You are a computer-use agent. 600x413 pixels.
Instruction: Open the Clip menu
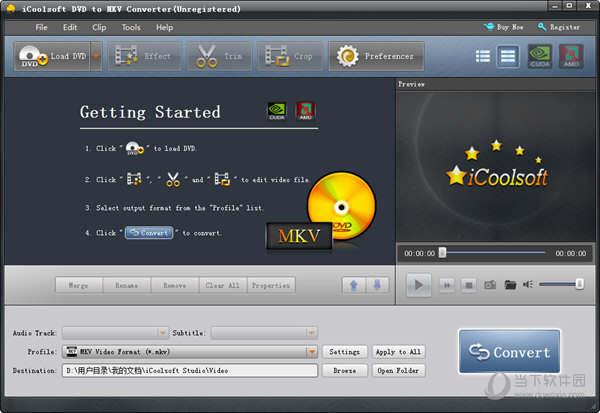tap(100, 27)
